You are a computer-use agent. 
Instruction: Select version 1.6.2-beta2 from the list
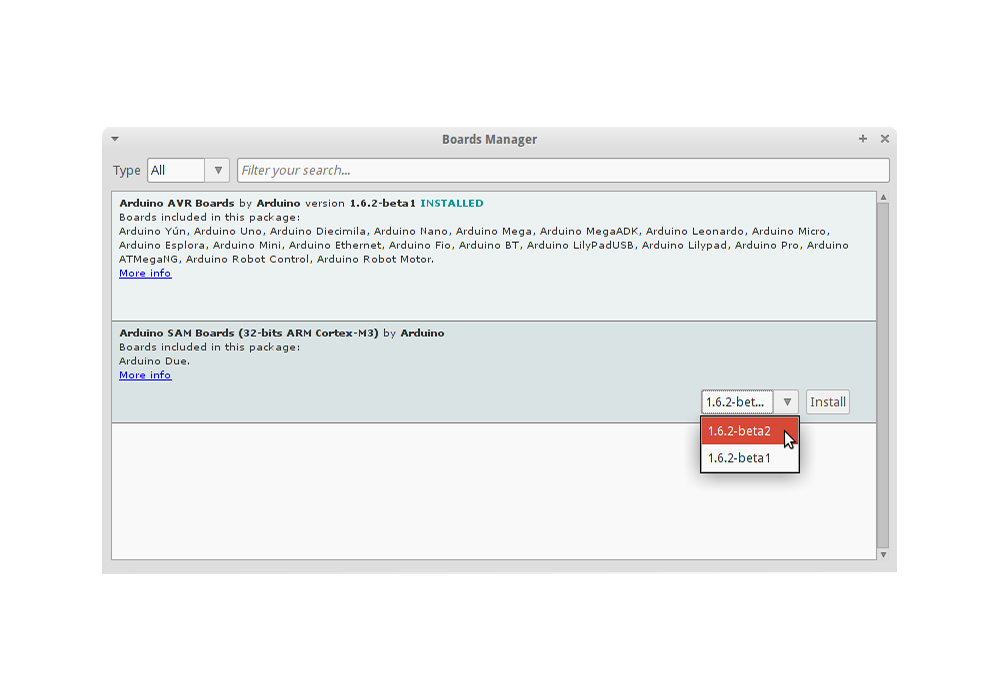pyautogui.click(x=749, y=431)
